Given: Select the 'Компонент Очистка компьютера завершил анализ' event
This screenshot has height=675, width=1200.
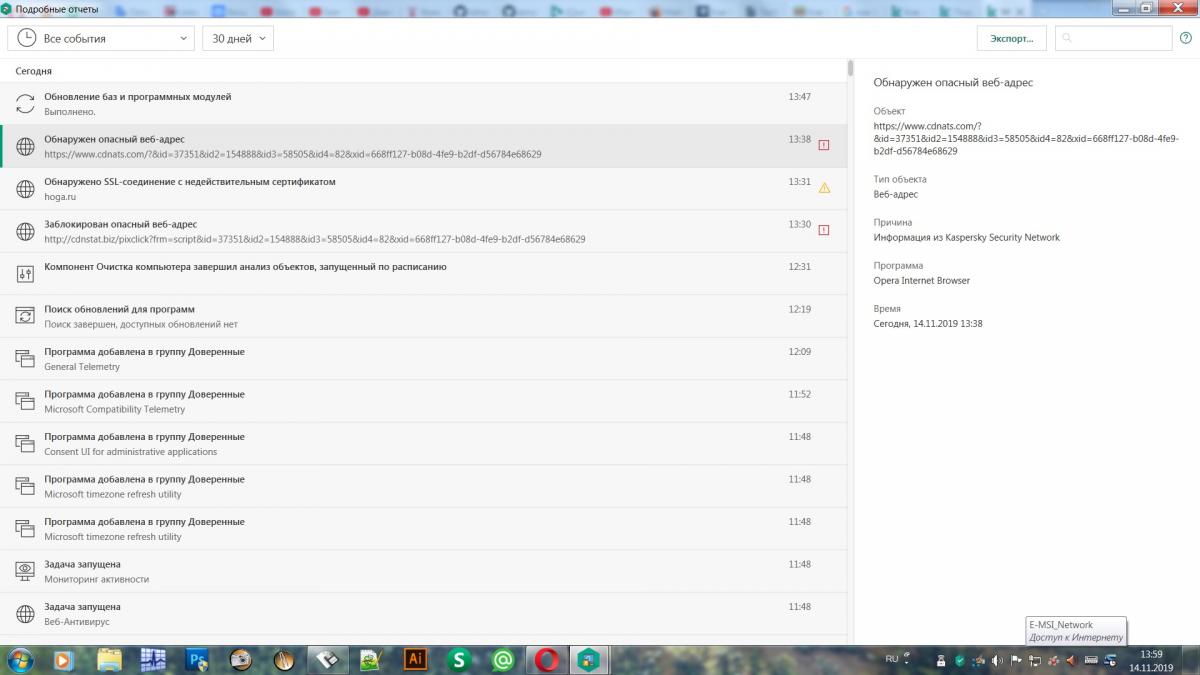Looking at the screenshot, I should point(424,273).
